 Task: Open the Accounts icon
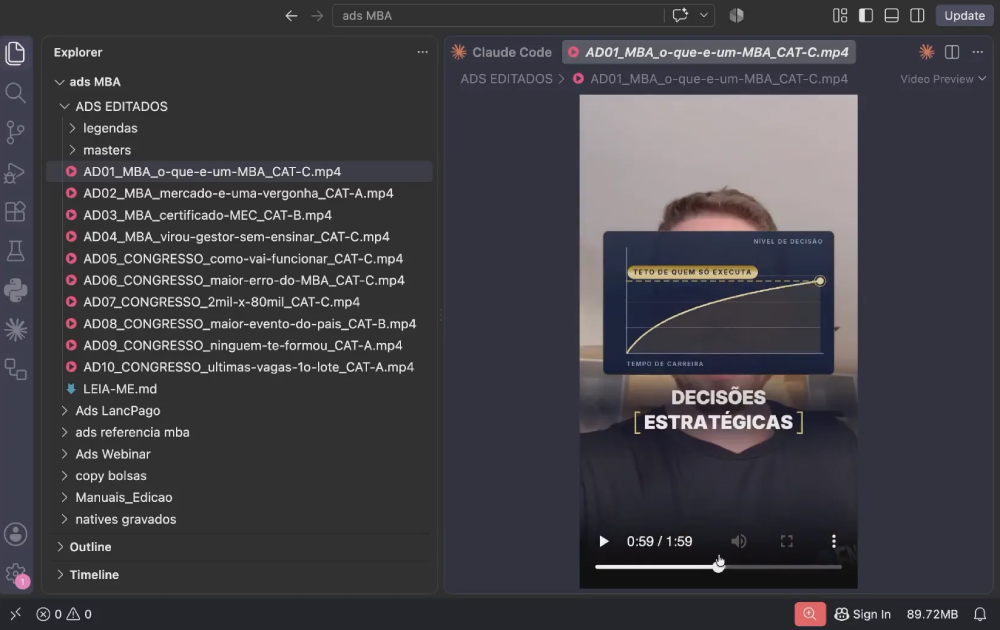coord(15,534)
